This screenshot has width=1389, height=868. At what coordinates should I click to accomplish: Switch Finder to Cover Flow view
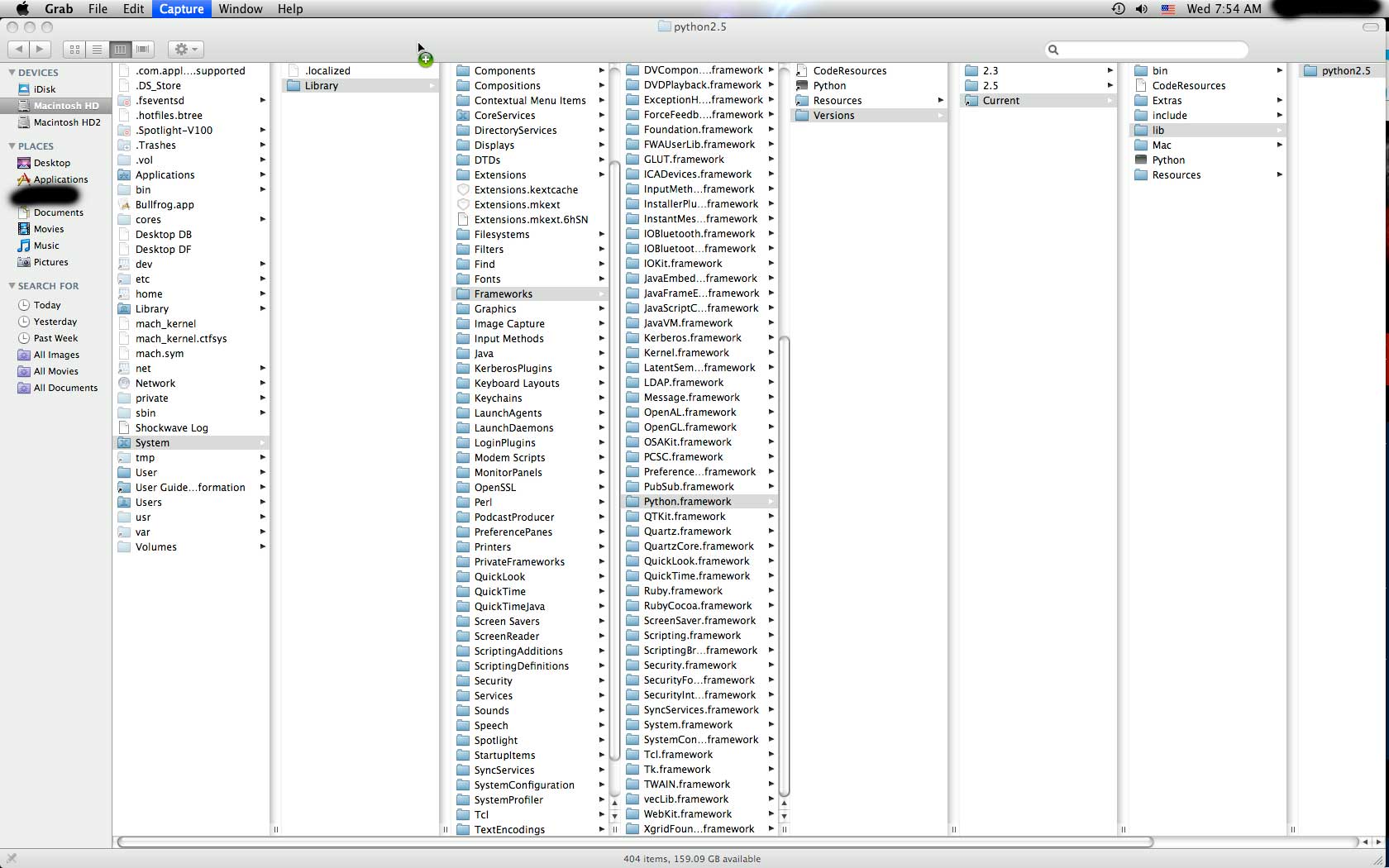point(143,50)
